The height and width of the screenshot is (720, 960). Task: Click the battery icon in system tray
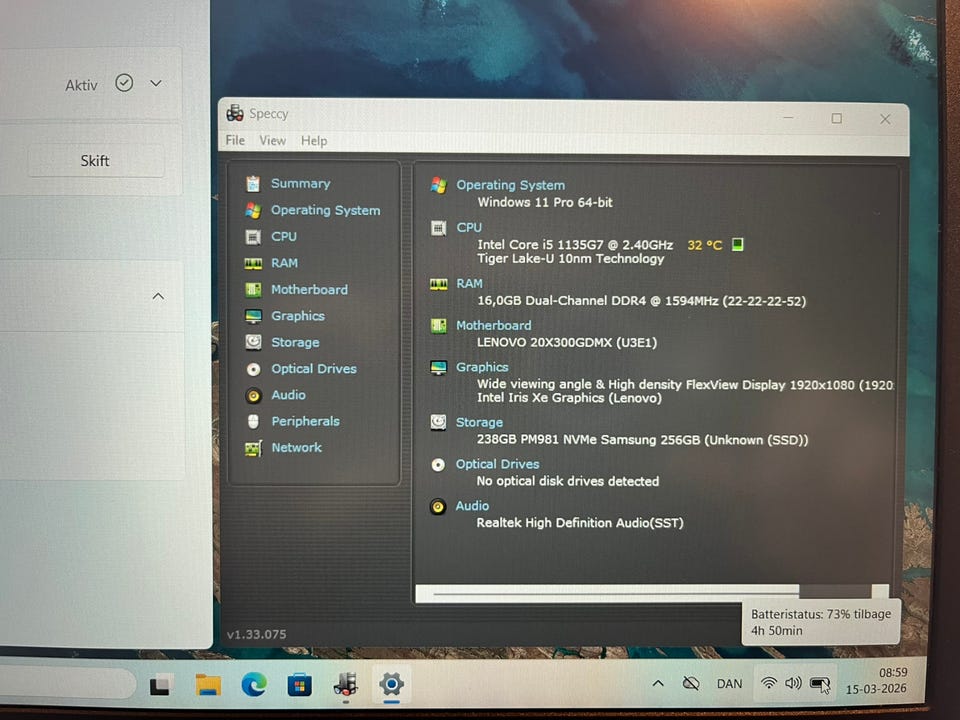(819, 683)
